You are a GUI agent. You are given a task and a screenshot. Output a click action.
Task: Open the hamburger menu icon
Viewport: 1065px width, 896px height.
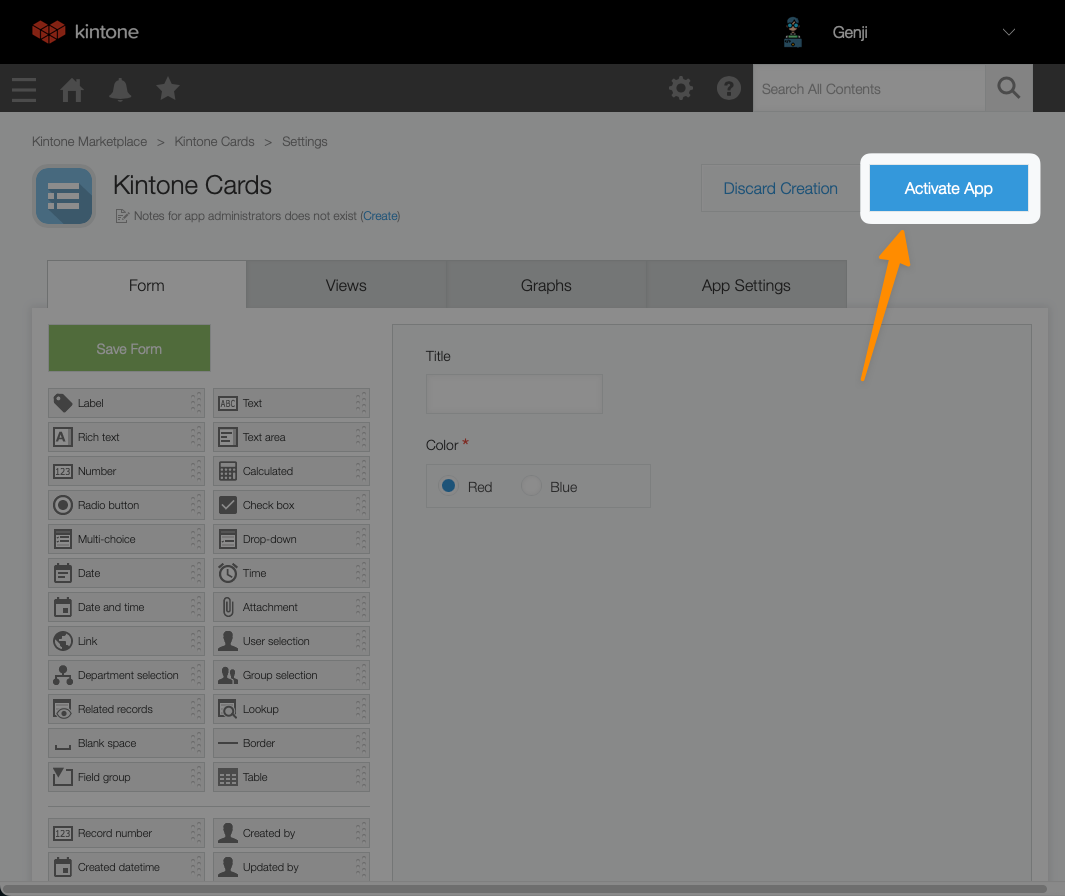point(24,89)
